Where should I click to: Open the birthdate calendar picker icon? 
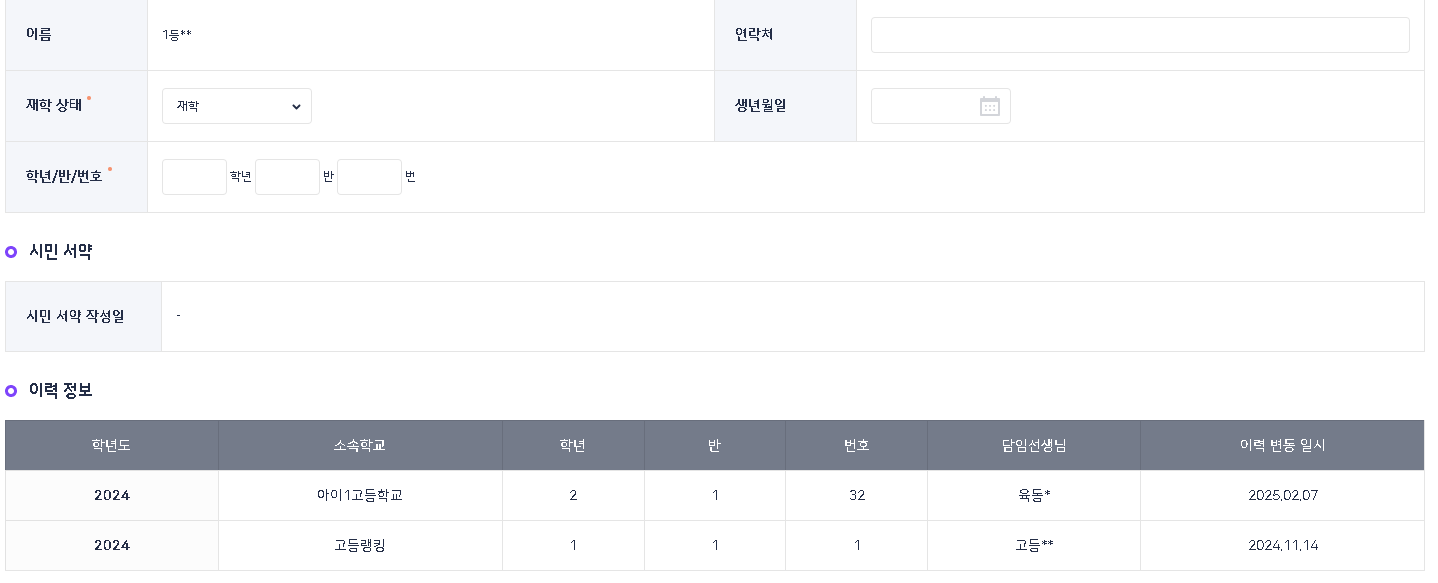click(x=989, y=106)
